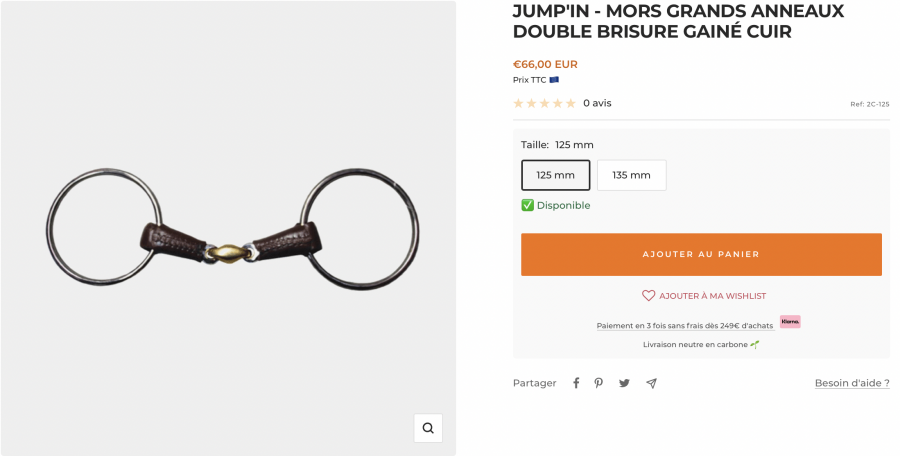Click the Ajouter à ma wishlist link
Image resolution: width=900 pixels, height=456 pixels.
pos(712,296)
